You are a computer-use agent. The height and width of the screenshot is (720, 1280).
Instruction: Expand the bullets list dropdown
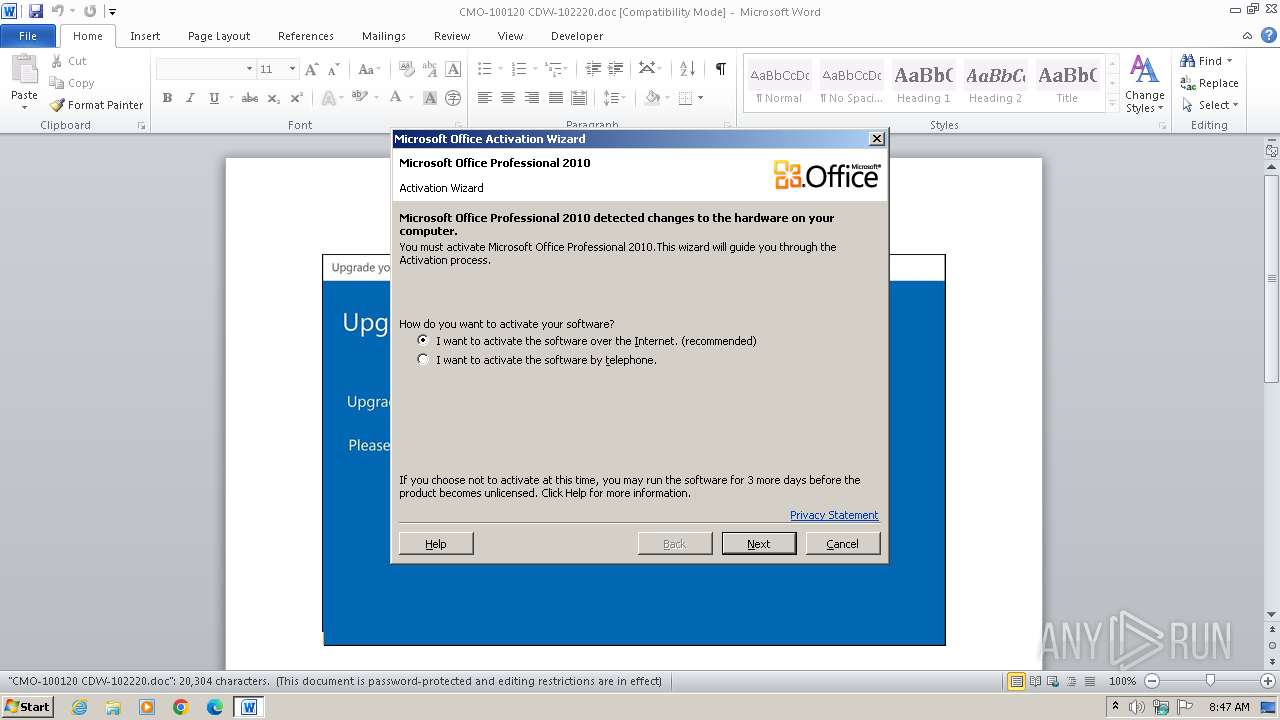(x=502, y=69)
